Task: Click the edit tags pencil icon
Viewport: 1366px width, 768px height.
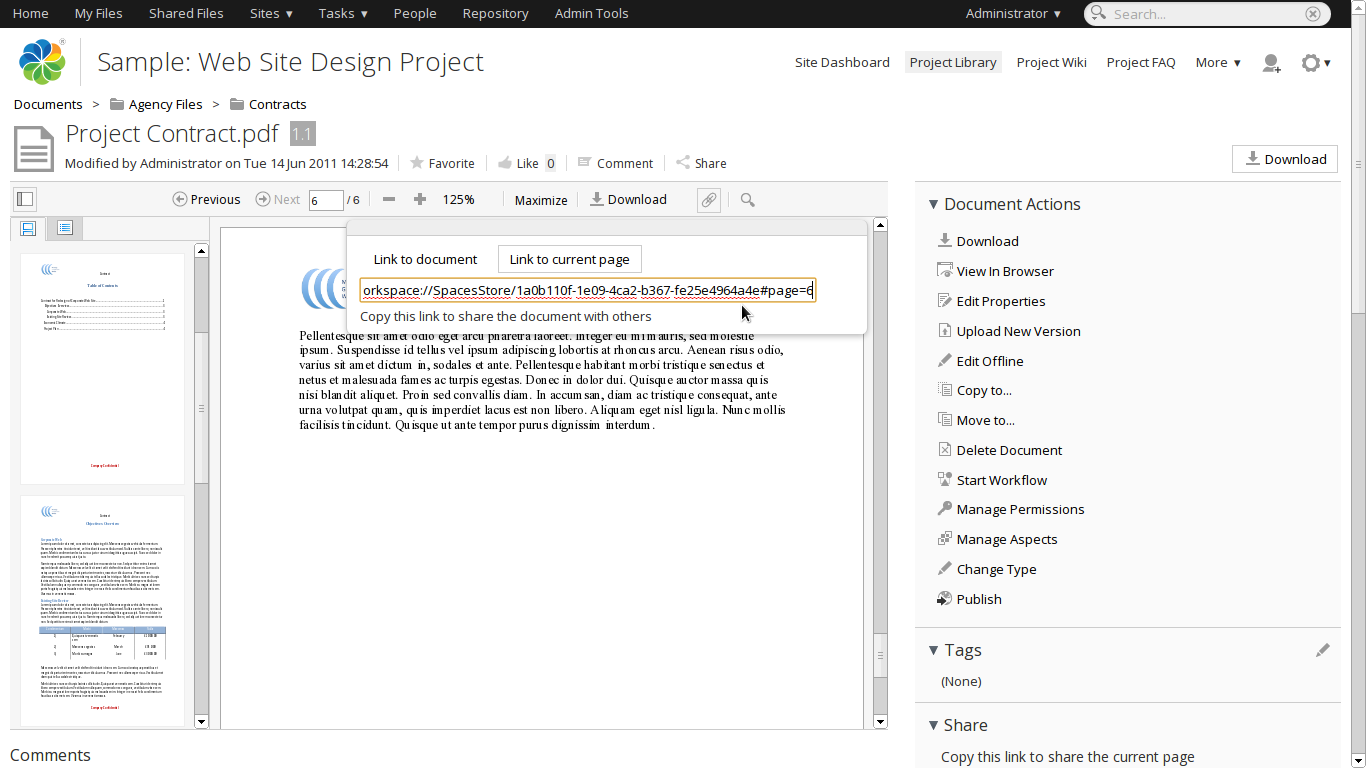Action: pyautogui.click(x=1322, y=650)
